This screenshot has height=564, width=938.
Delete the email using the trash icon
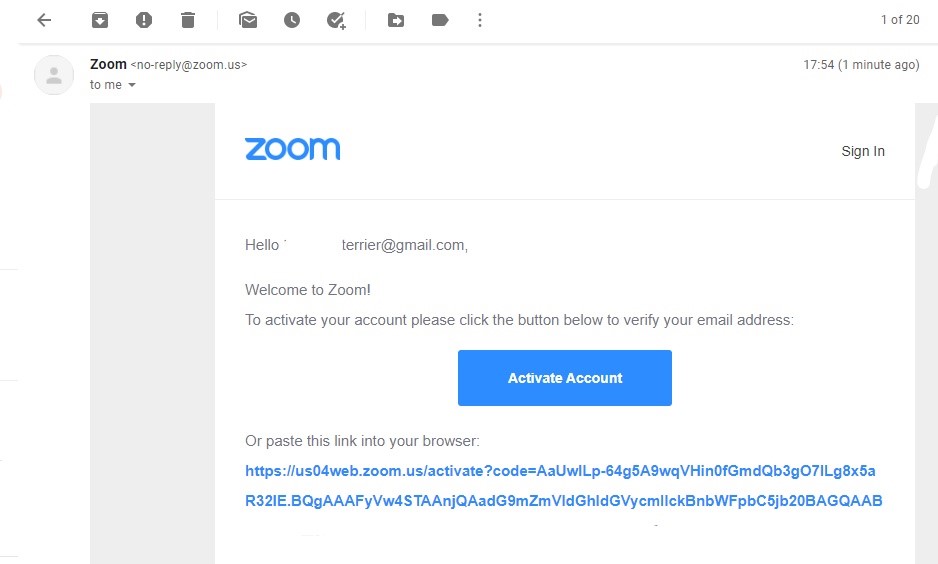[x=188, y=20]
